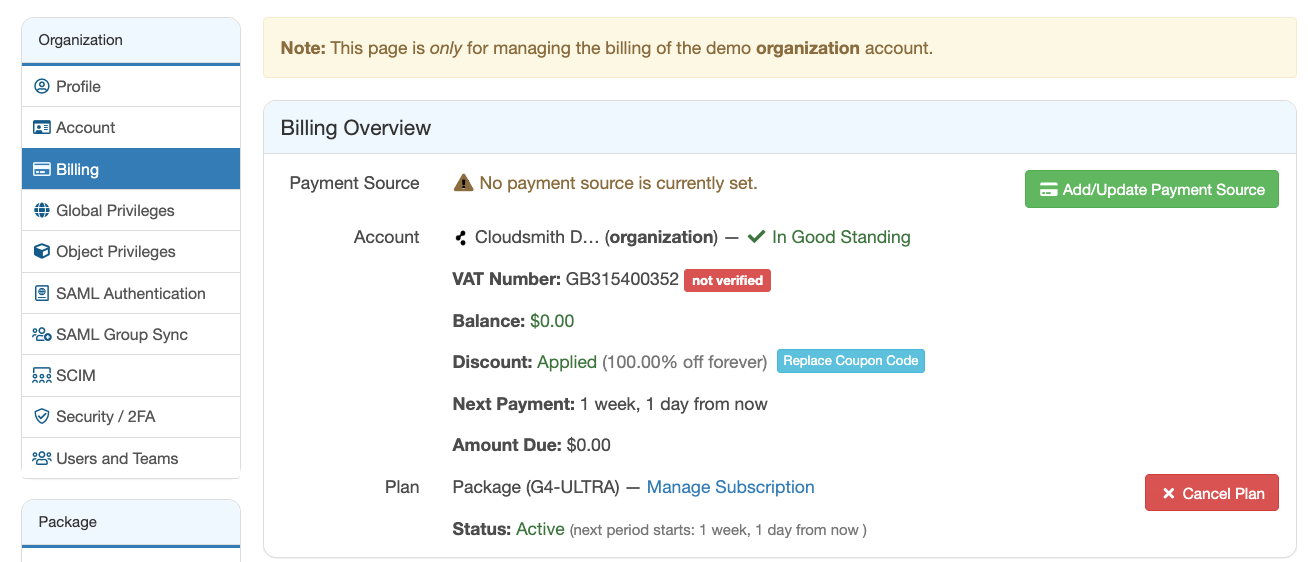This screenshot has height=562, width=1308.
Task: Go to Global Privileges section
Action: coord(115,211)
